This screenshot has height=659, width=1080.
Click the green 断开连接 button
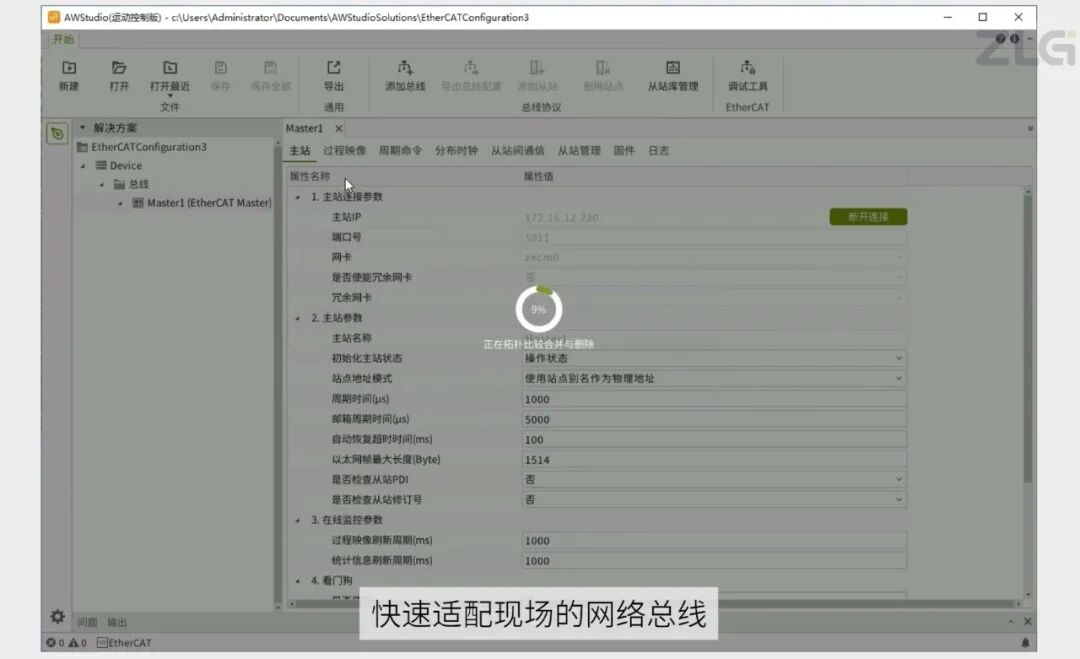[868, 217]
